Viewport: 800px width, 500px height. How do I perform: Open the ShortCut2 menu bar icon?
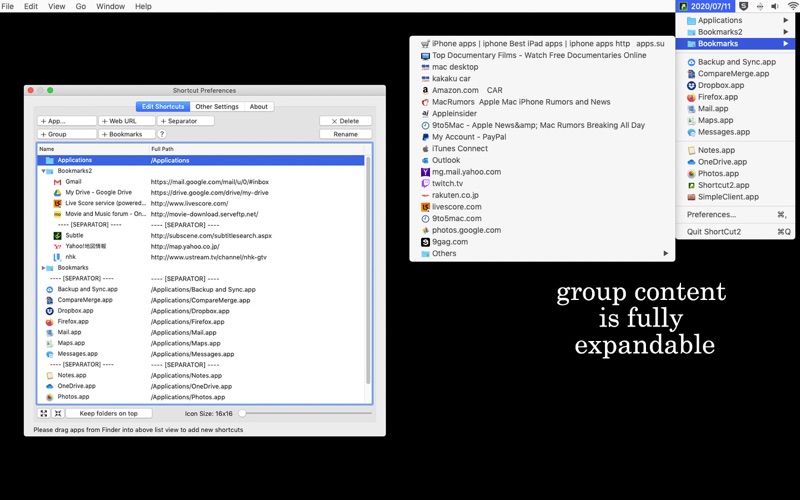coord(683,6)
